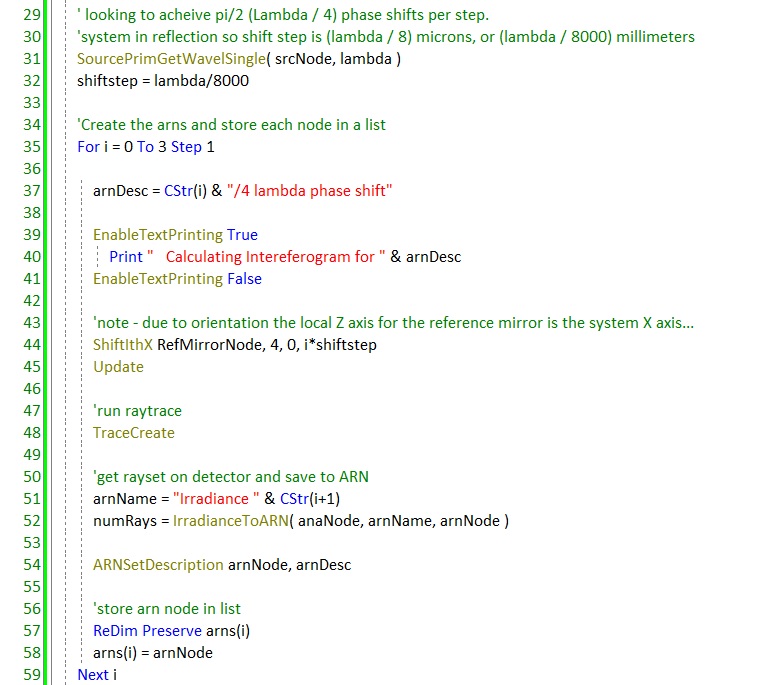The image size is (760, 685).
Task: Click the comment 'get rayset on detector and save to ARN'
Action: coord(231,477)
